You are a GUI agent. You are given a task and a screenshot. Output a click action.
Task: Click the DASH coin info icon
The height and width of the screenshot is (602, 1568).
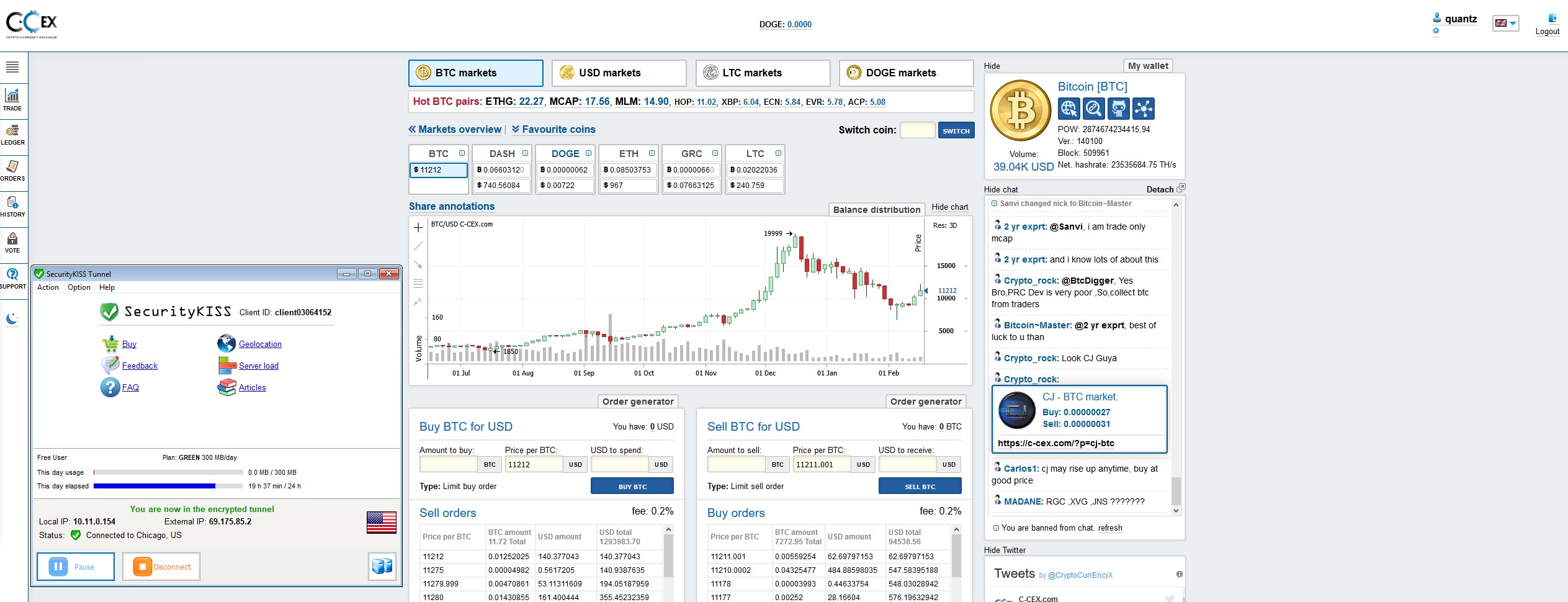click(x=525, y=153)
